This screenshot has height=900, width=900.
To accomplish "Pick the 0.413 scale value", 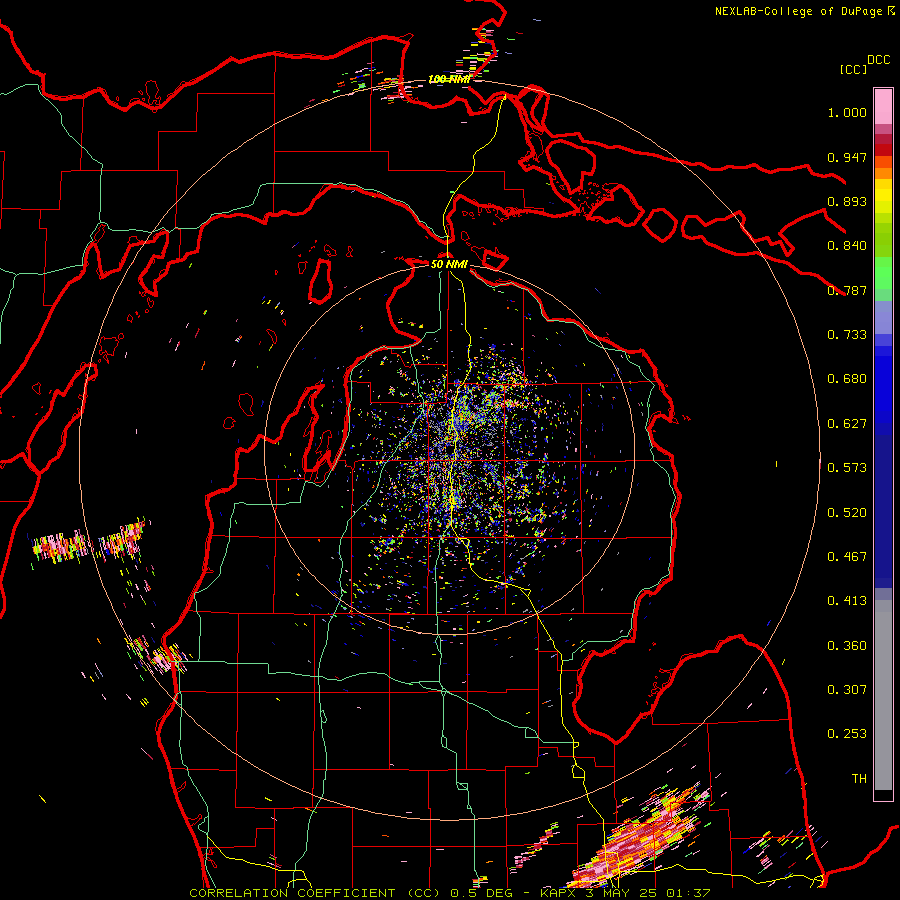I will click(847, 601).
